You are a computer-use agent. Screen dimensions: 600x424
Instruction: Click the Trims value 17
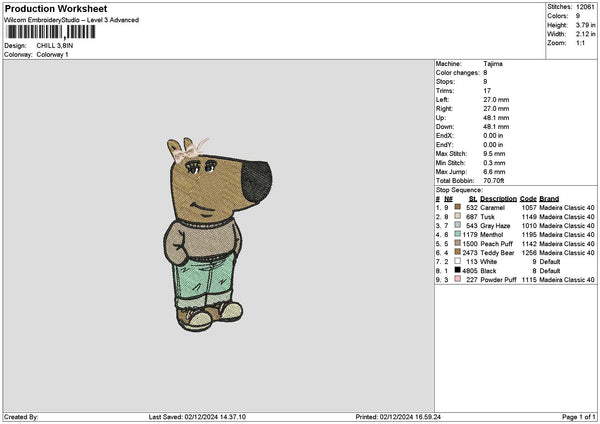(x=487, y=91)
